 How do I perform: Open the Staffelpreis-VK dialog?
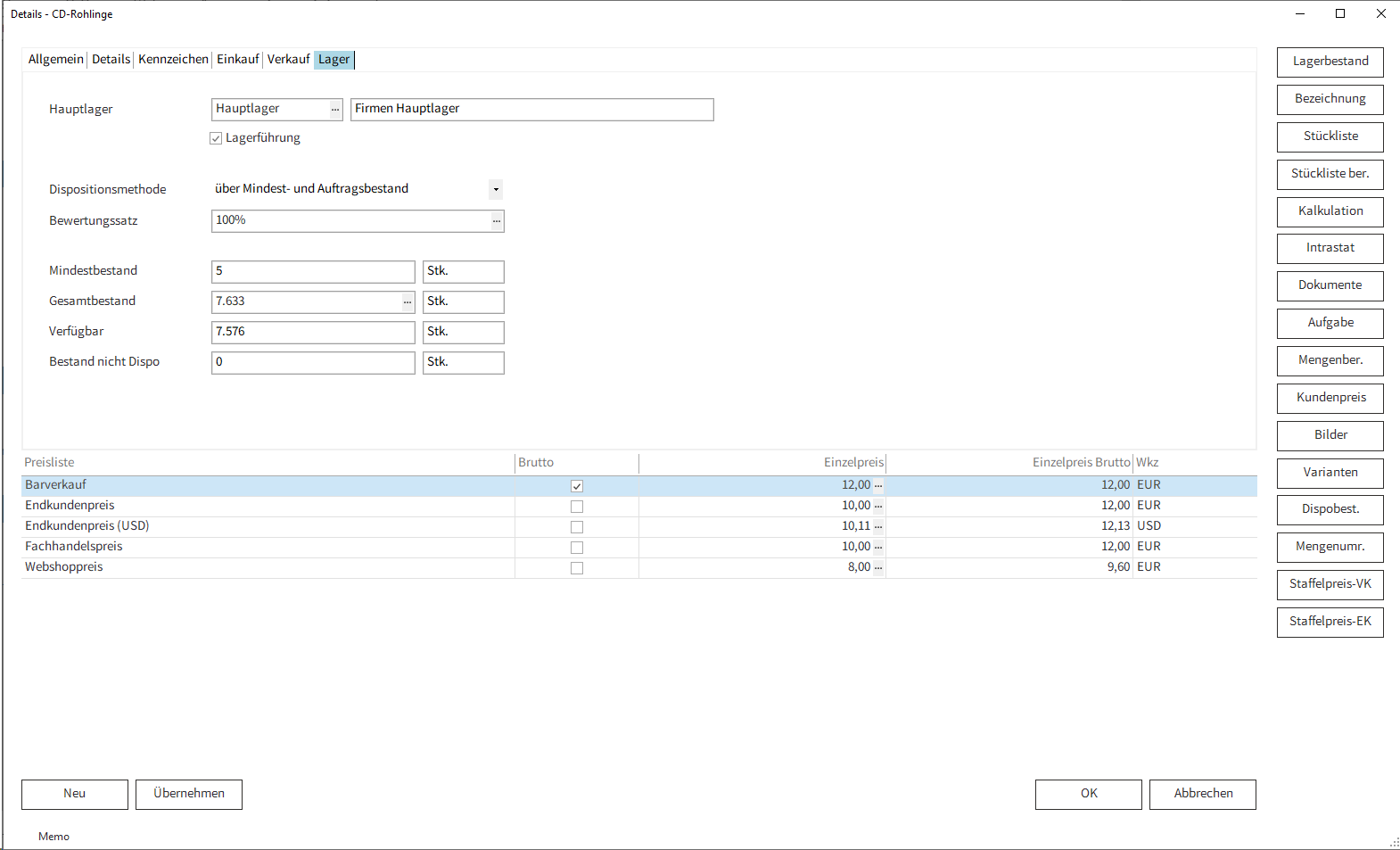[1330, 584]
